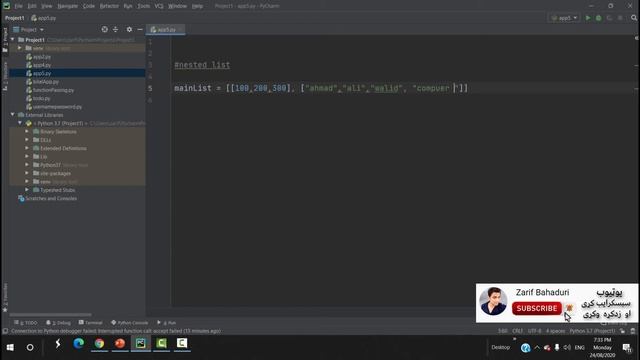This screenshot has width=640, height=360.
Task: Click the stop icon in the run toolbar
Action: pos(620,18)
